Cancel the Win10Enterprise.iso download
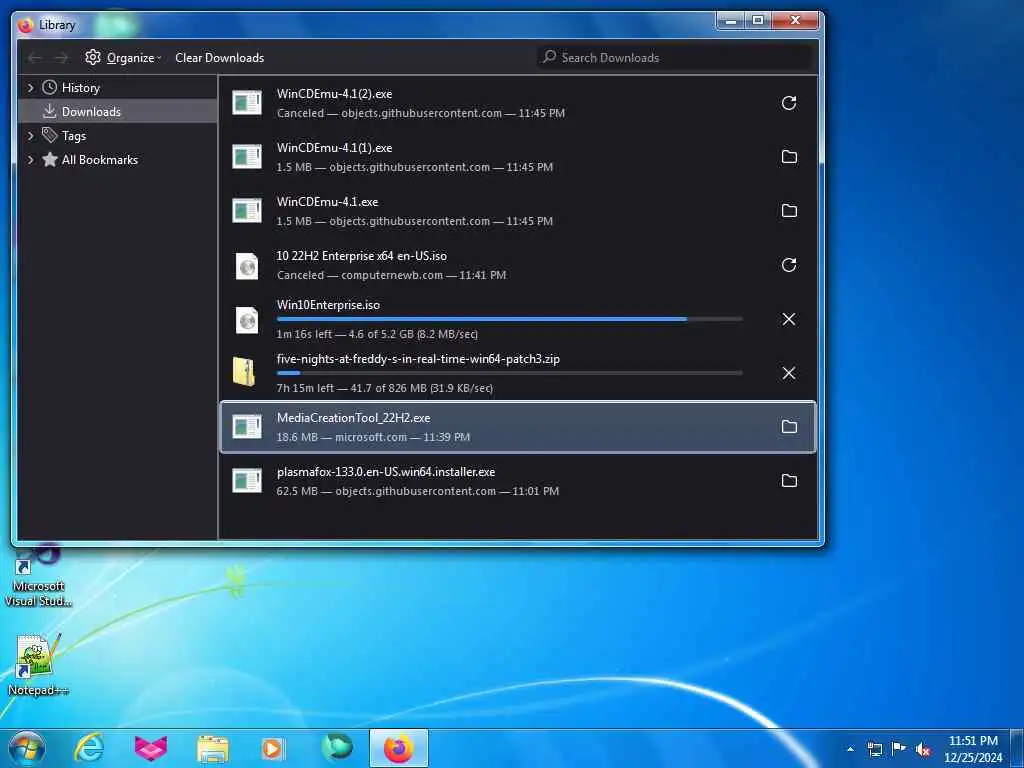1024x768 pixels. (789, 319)
